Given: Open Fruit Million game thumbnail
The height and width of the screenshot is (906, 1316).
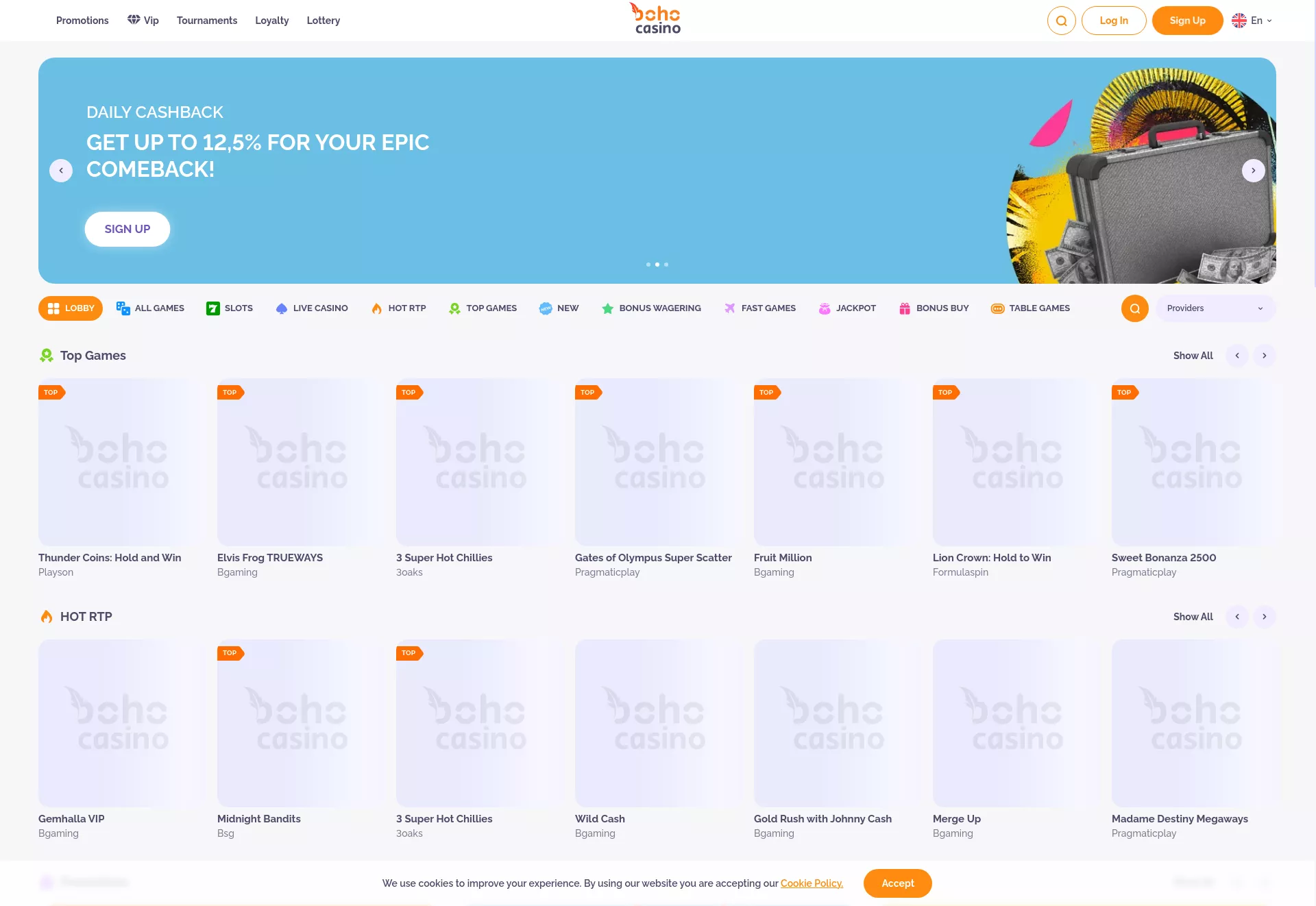Looking at the screenshot, I should (x=838, y=462).
